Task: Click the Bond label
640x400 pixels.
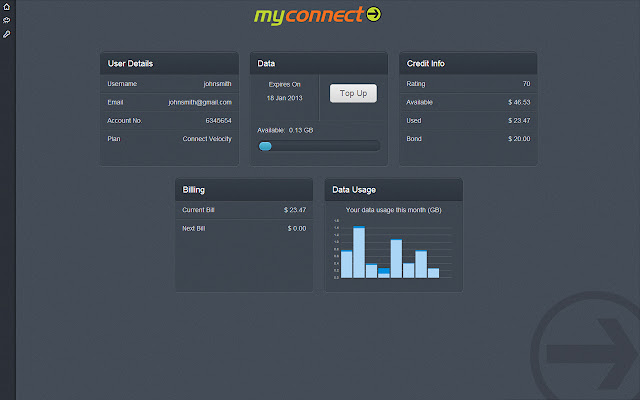Action: (x=414, y=139)
